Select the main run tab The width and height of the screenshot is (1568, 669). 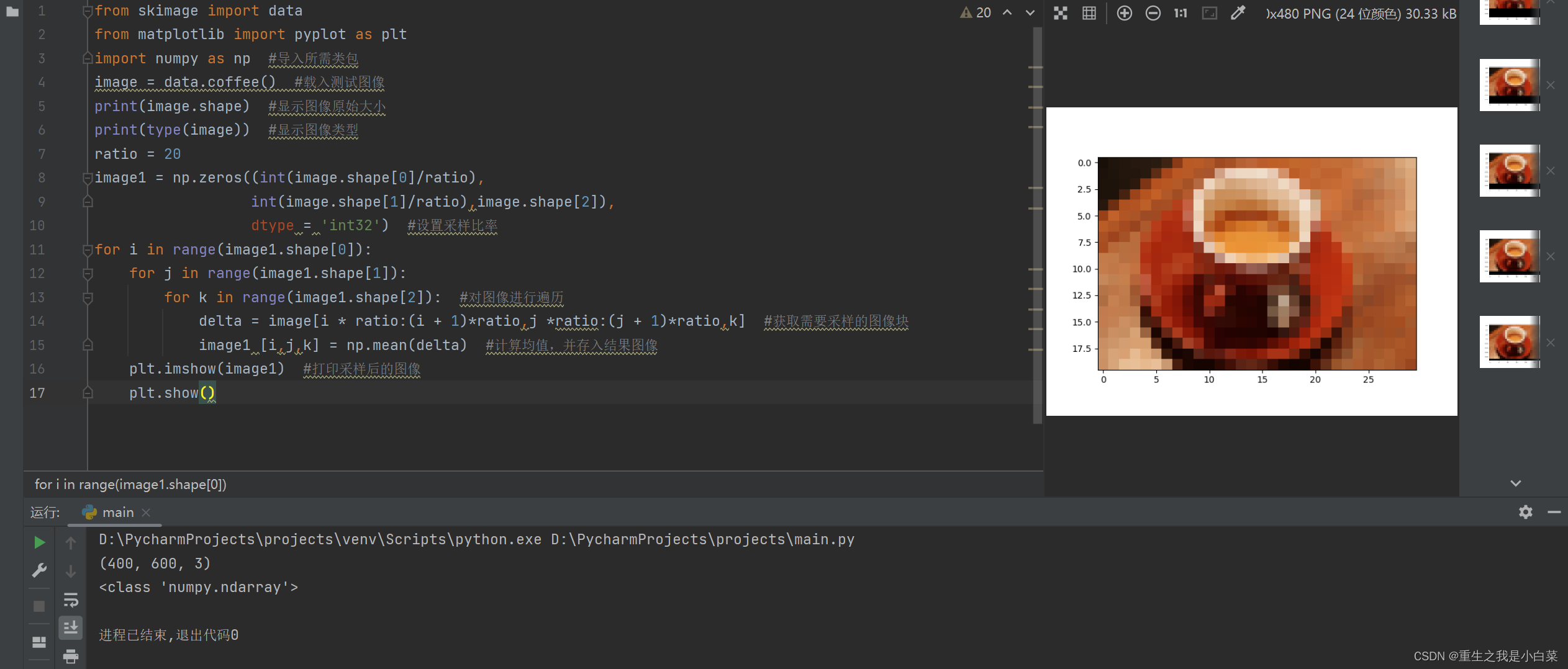pos(117,513)
